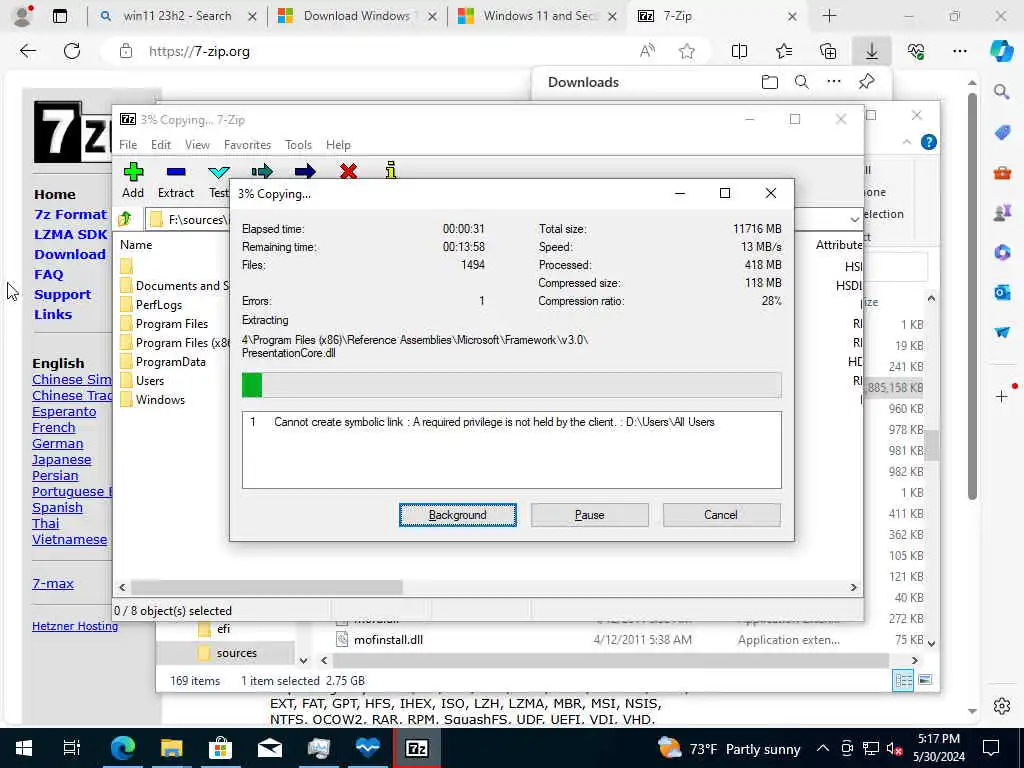Image resolution: width=1024 pixels, height=768 pixels.
Task: Open File Explorer from taskbar
Action: 171,748
